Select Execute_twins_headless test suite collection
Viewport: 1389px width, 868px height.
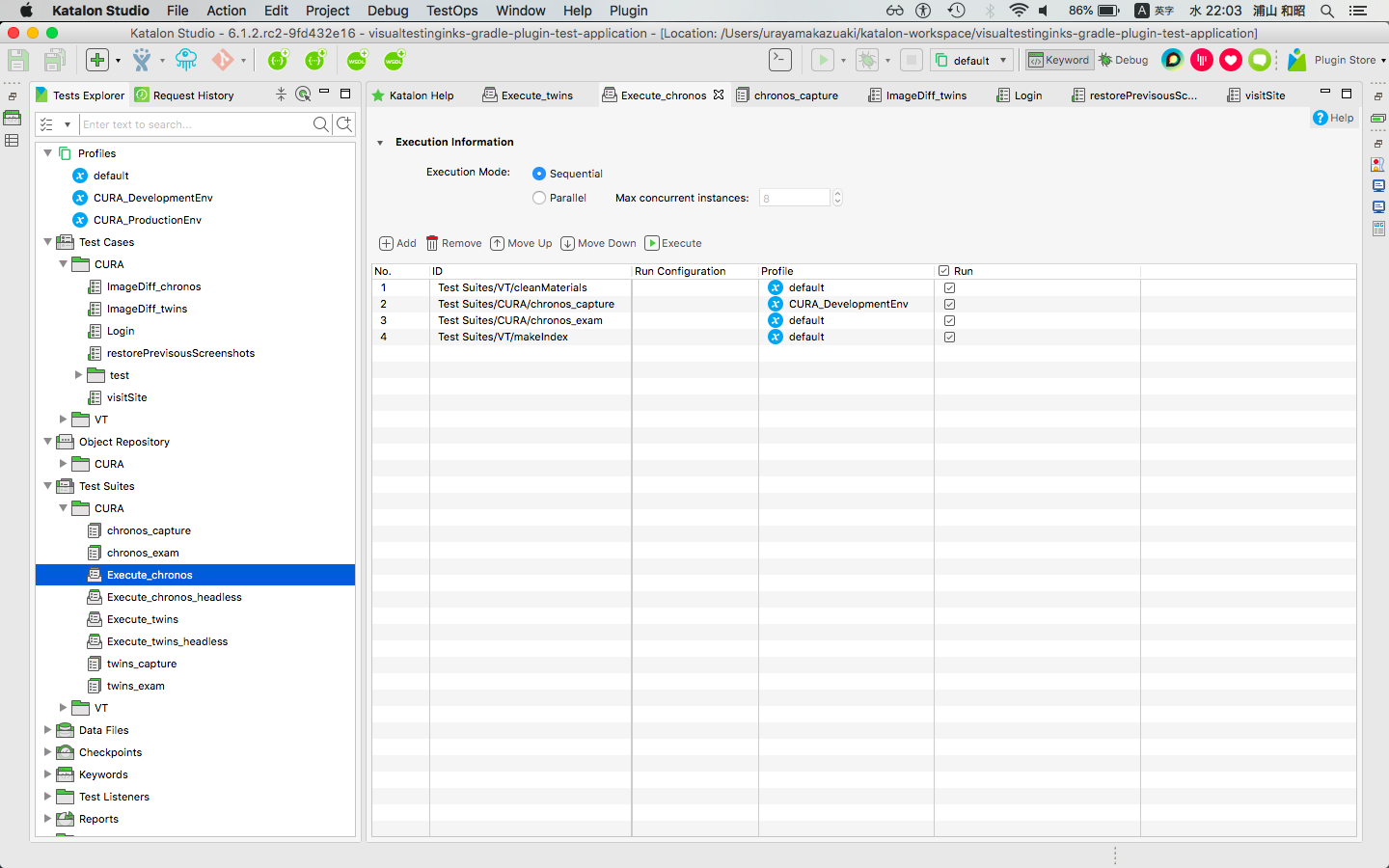(x=168, y=641)
